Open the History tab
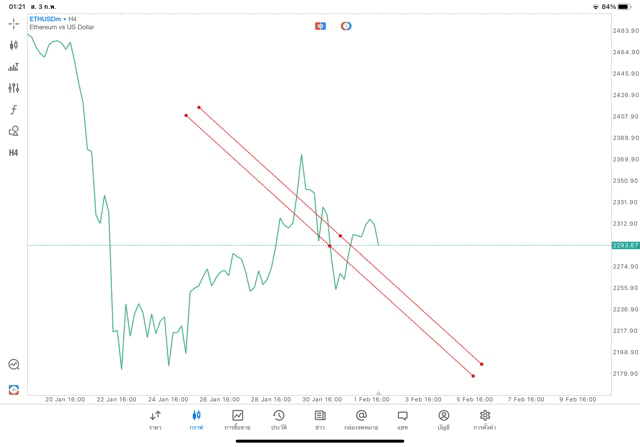The width and height of the screenshot is (640, 447). click(278, 420)
